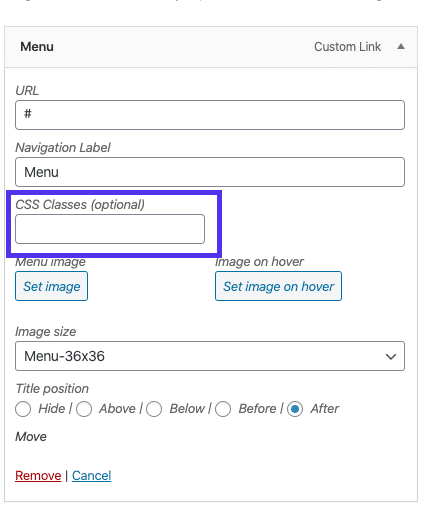Select the Above title position radio
Viewport: 431px width, 508px height.
pos(84,409)
